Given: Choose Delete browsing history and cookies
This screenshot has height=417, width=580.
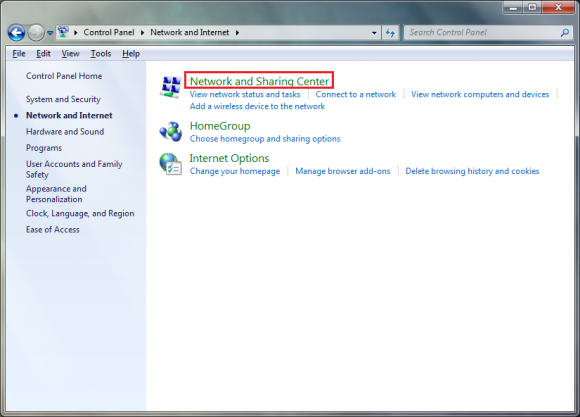Looking at the screenshot, I should [x=472, y=171].
